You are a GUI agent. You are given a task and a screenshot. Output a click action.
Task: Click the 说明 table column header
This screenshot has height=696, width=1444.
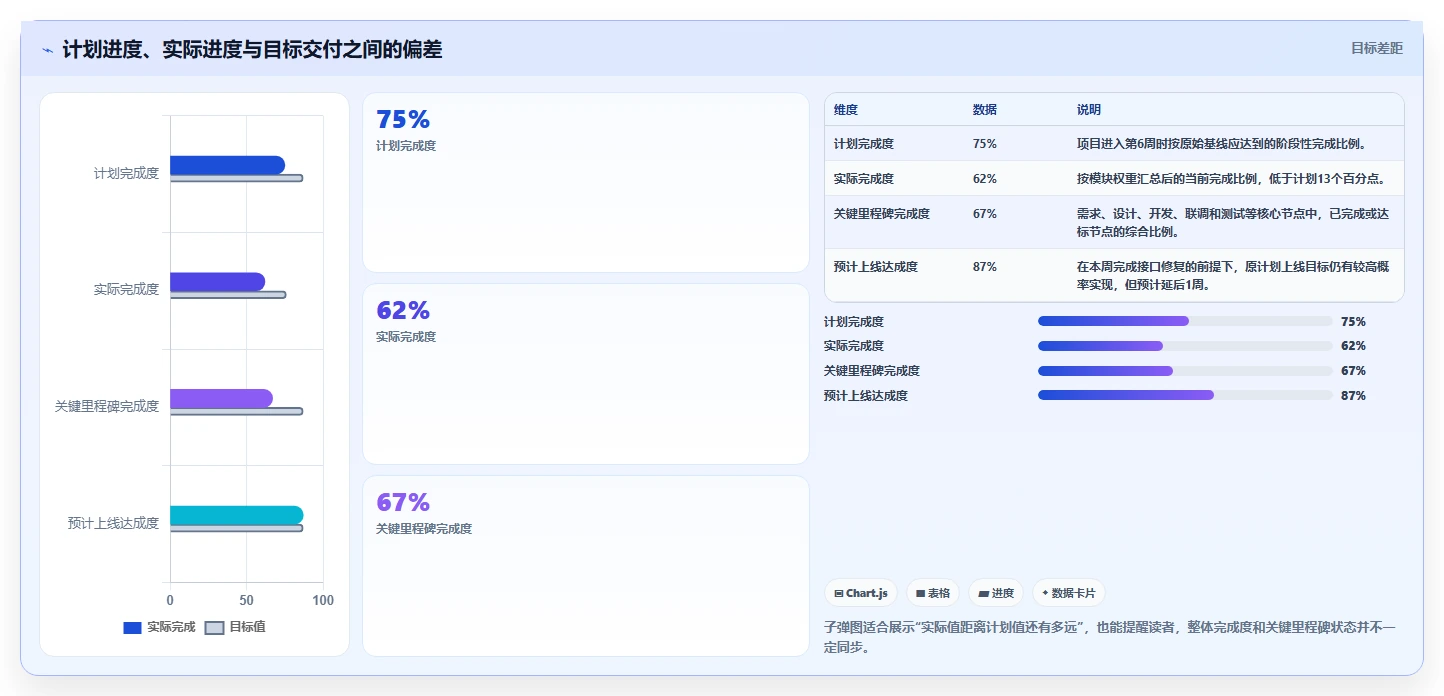click(x=1089, y=110)
